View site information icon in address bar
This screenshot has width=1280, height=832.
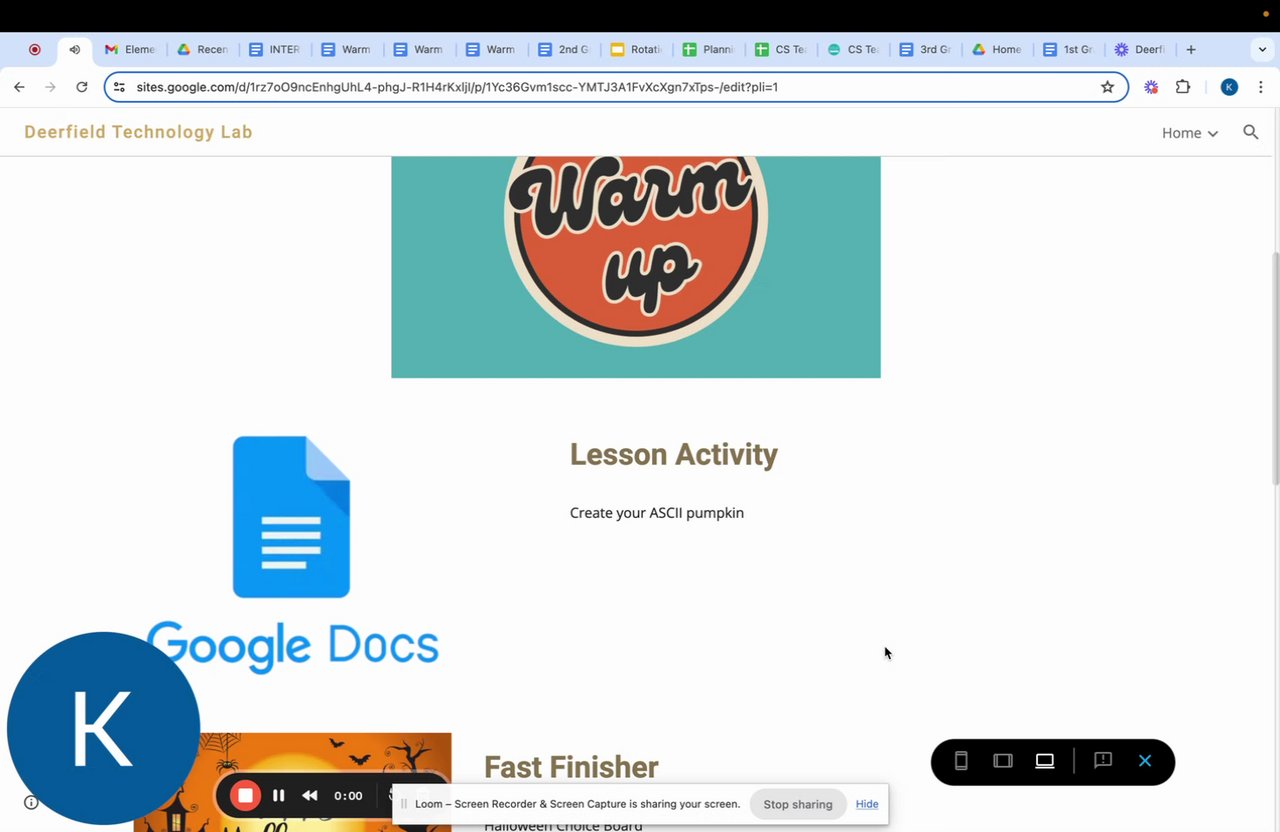coord(119,87)
